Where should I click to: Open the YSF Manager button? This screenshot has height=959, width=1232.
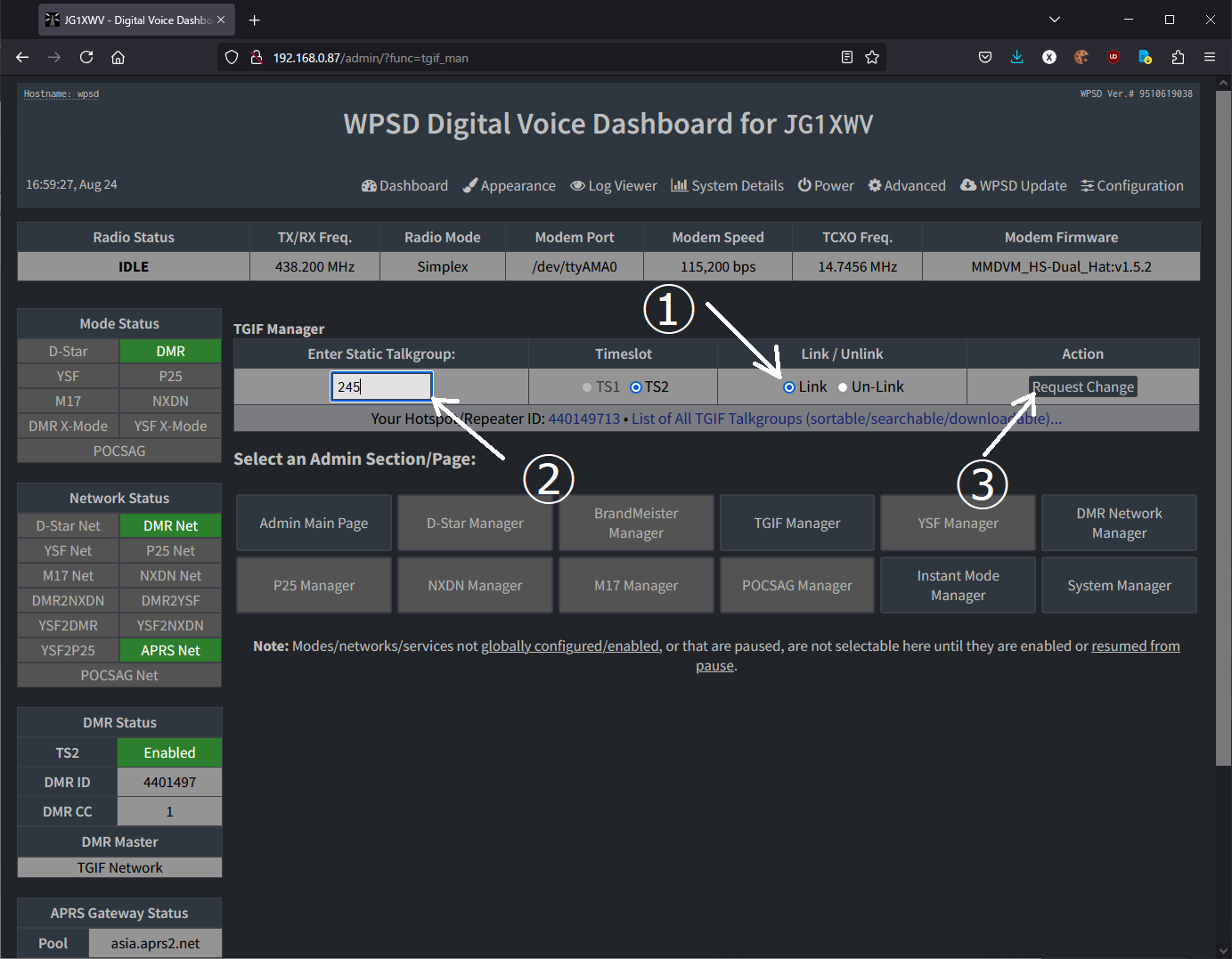pos(959,523)
